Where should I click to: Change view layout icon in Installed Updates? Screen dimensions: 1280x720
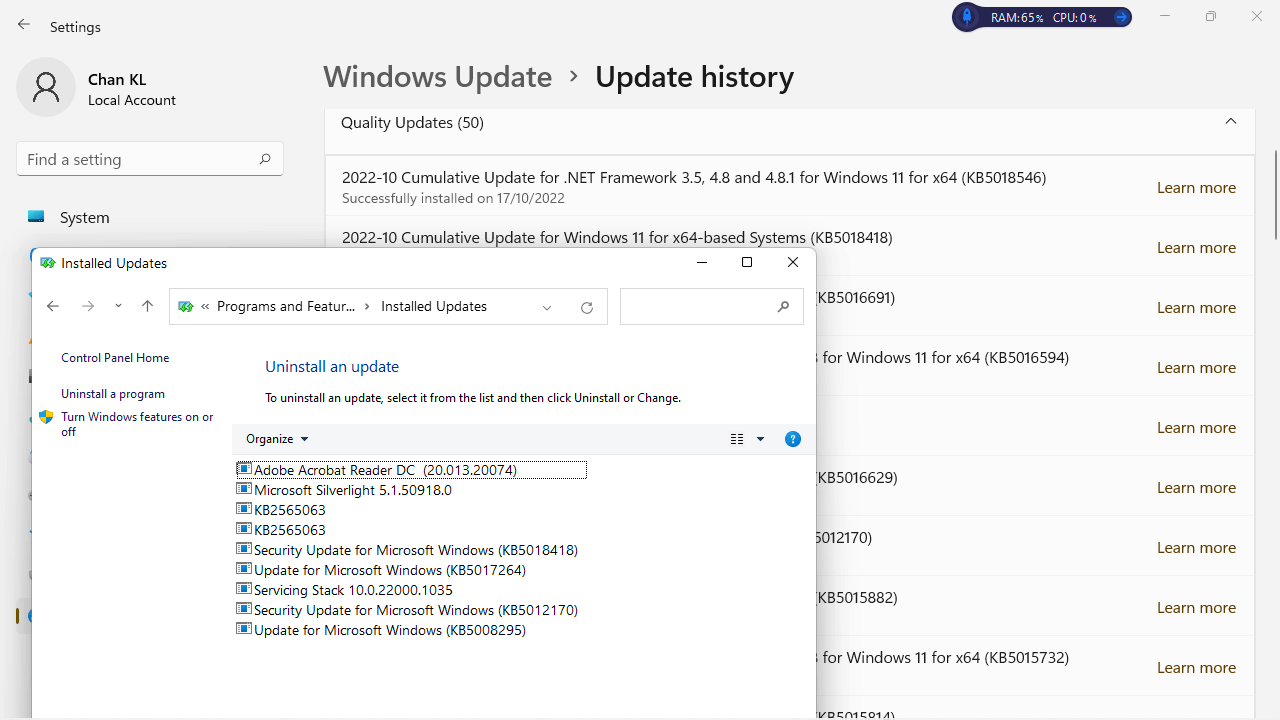click(x=737, y=439)
